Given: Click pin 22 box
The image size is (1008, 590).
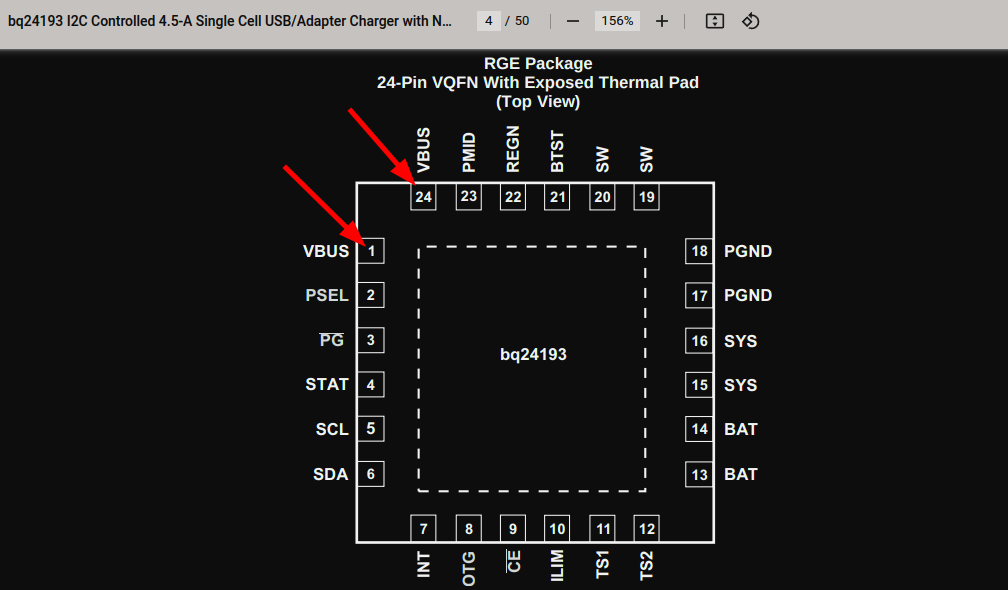Looking at the screenshot, I should tap(513, 197).
